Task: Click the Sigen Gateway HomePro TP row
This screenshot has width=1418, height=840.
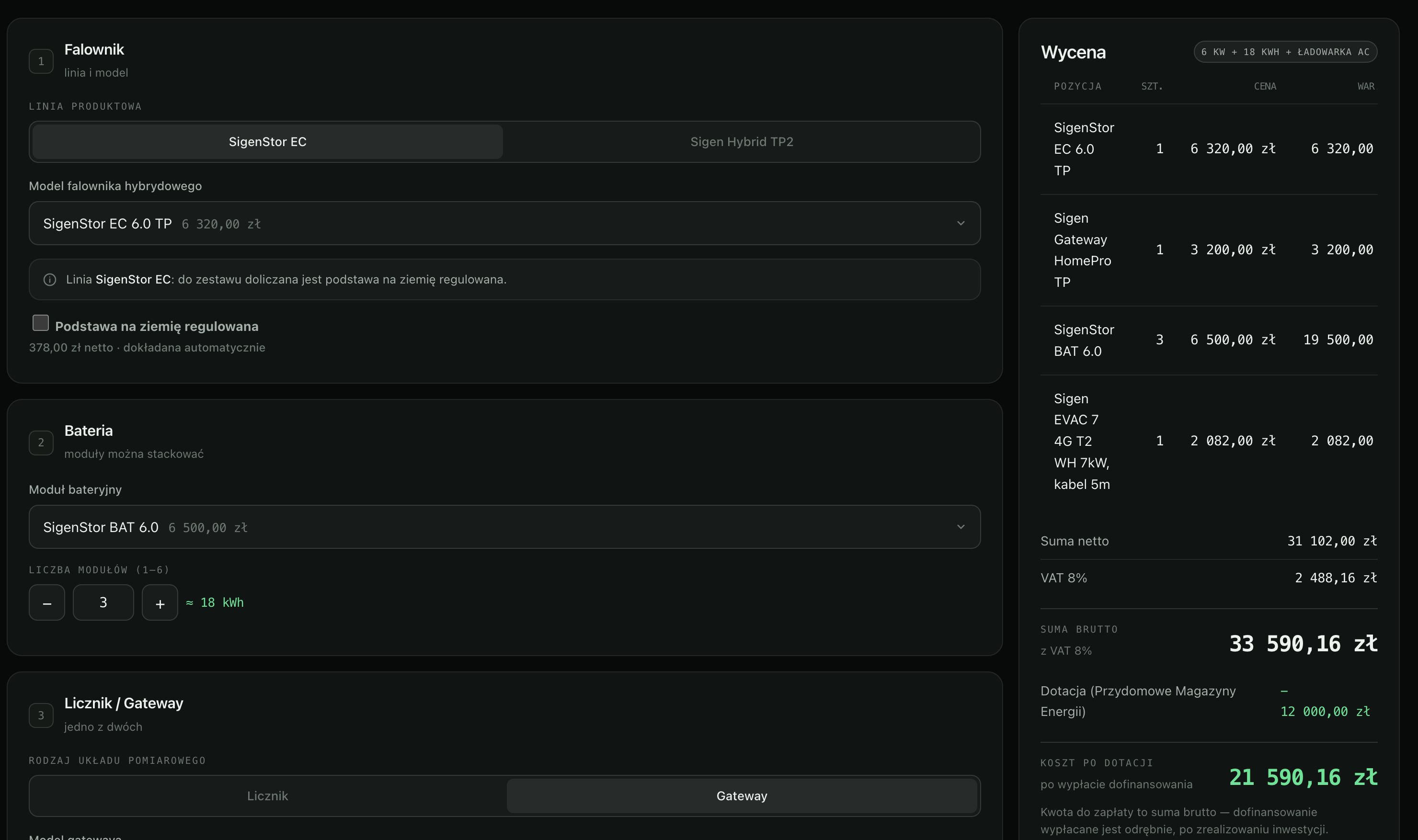Action: coord(1209,250)
